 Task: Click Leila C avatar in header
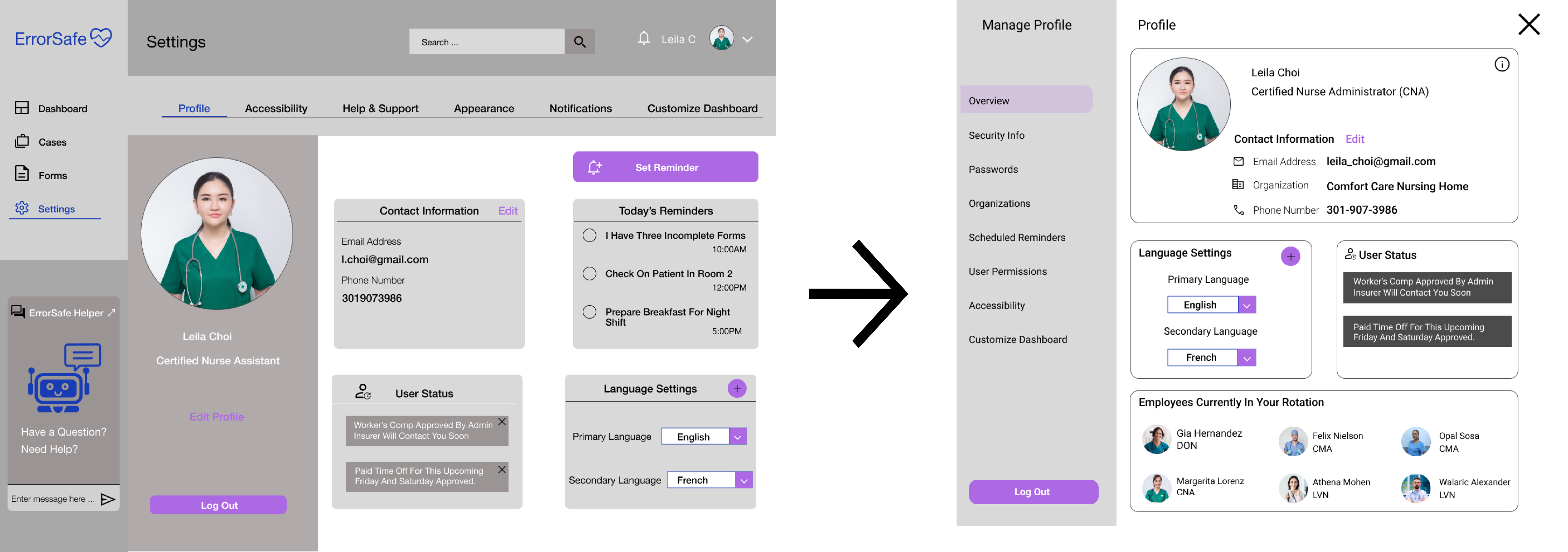(x=722, y=38)
